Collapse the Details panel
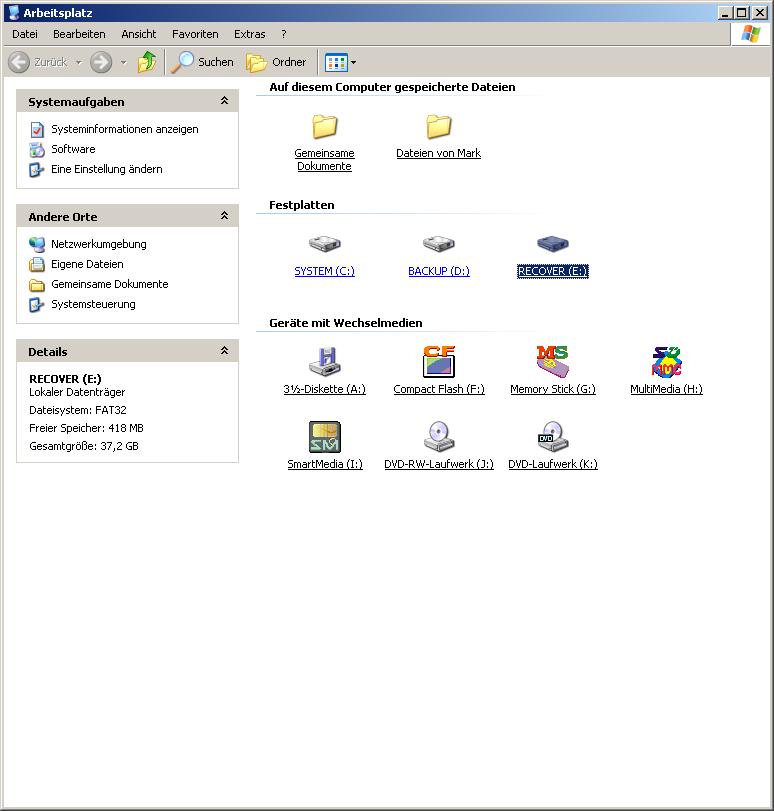This screenshot has height=811, width=774. tap(225, 351)
